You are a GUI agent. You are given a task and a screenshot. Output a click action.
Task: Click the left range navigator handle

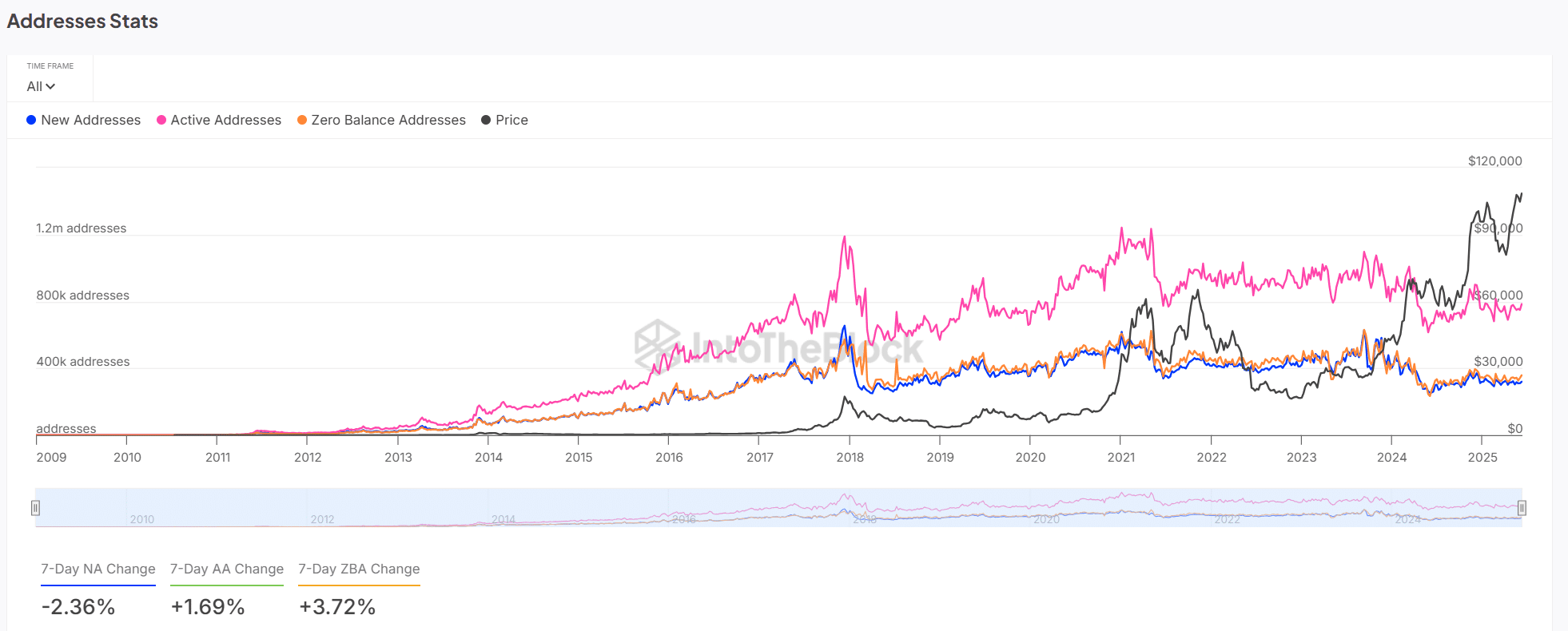point(35,508)
